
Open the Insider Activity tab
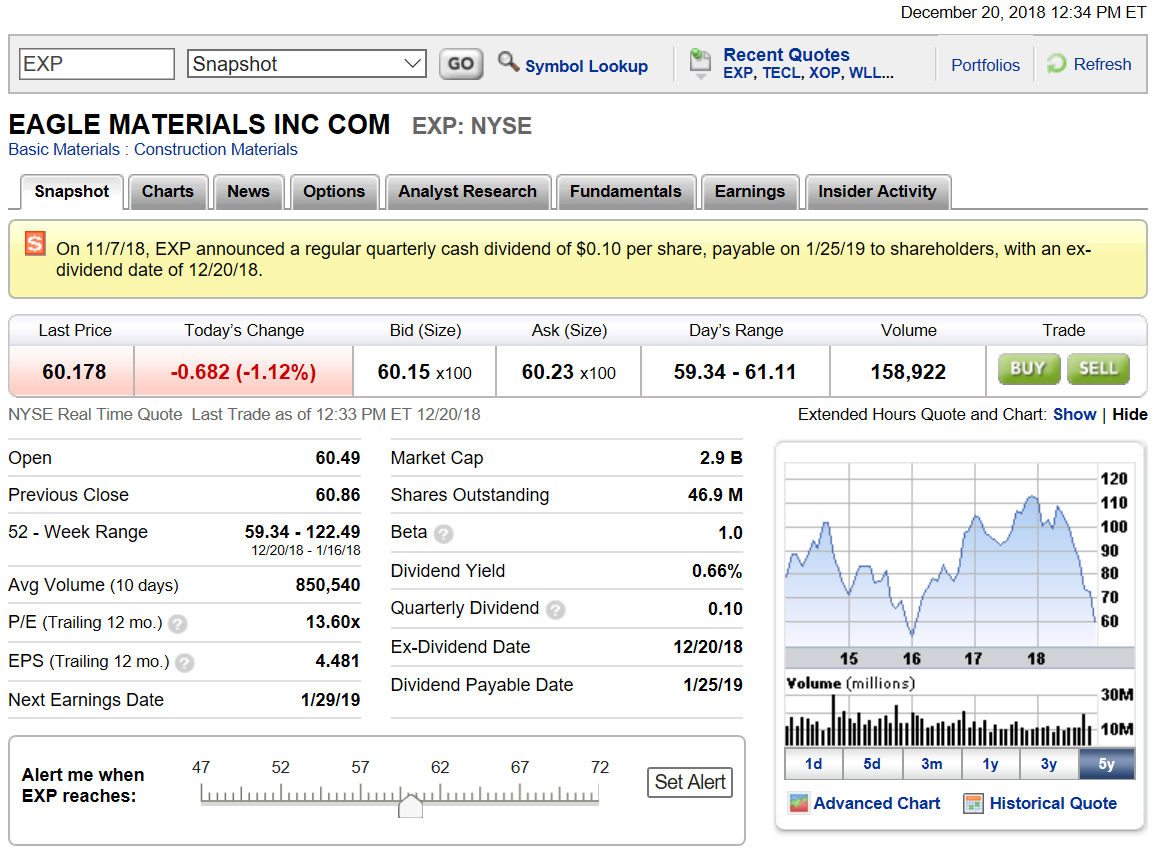877,191
